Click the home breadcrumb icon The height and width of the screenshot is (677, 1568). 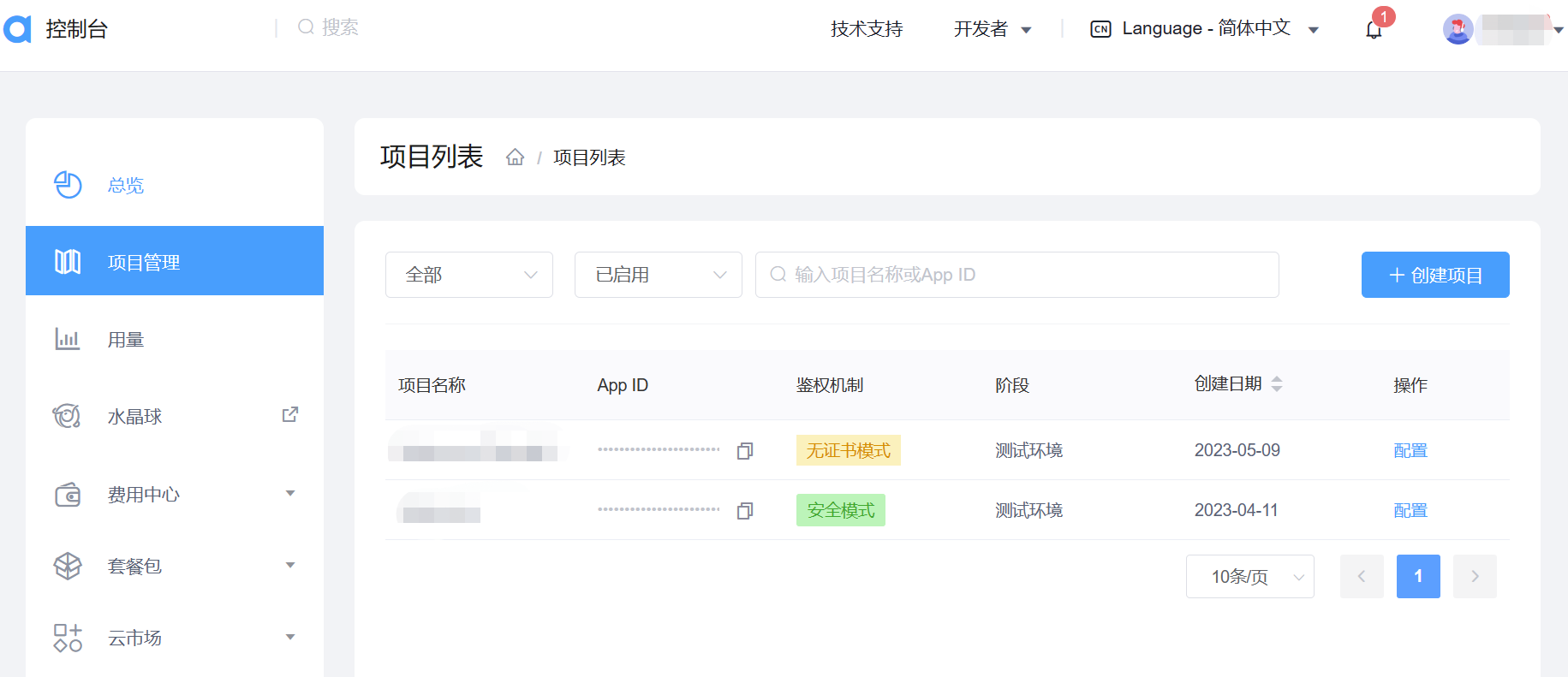tap(515, 157)
